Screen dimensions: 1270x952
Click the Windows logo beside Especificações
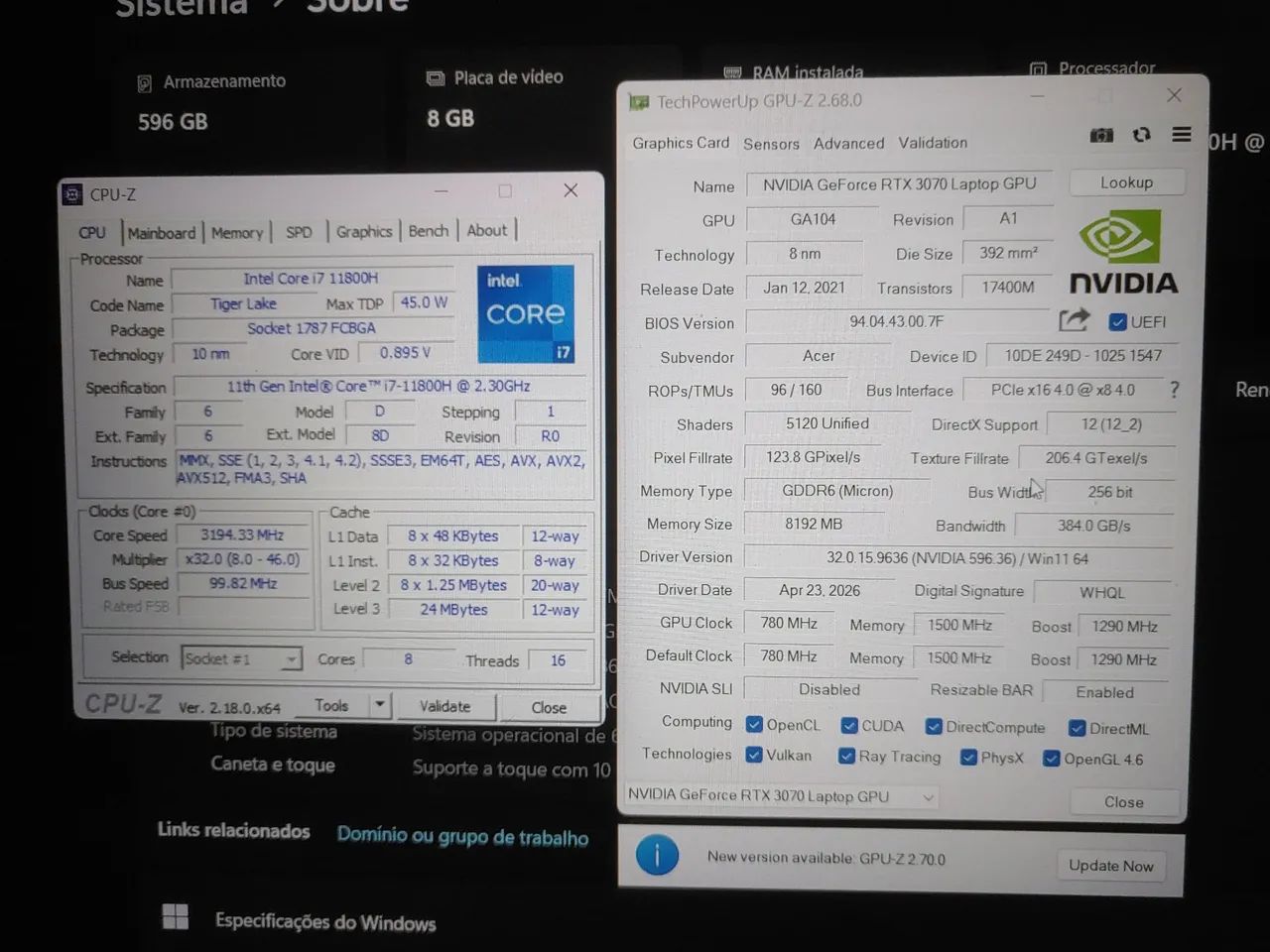click(x=176, y=916)
